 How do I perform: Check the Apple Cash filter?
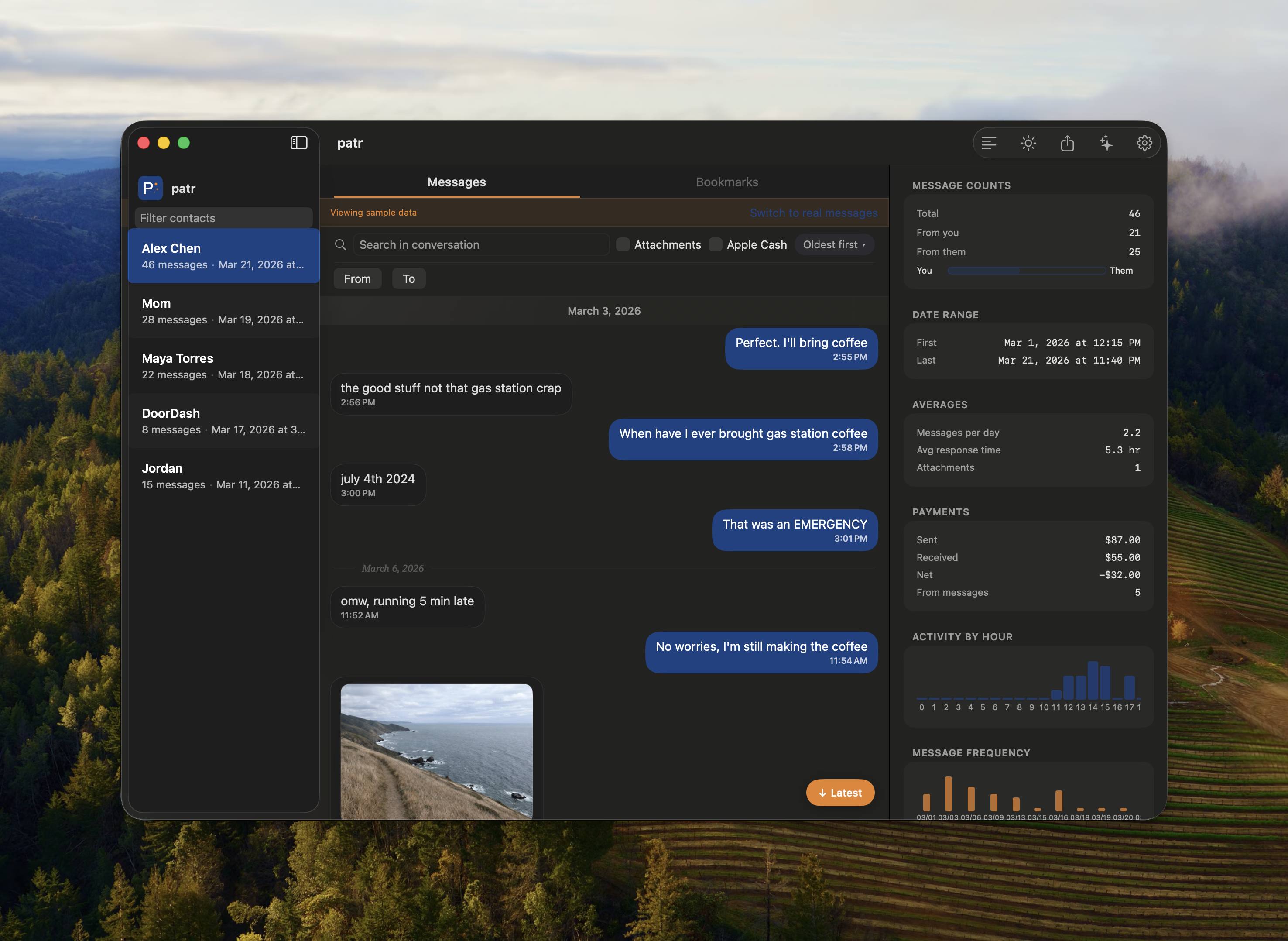[715, 244]
